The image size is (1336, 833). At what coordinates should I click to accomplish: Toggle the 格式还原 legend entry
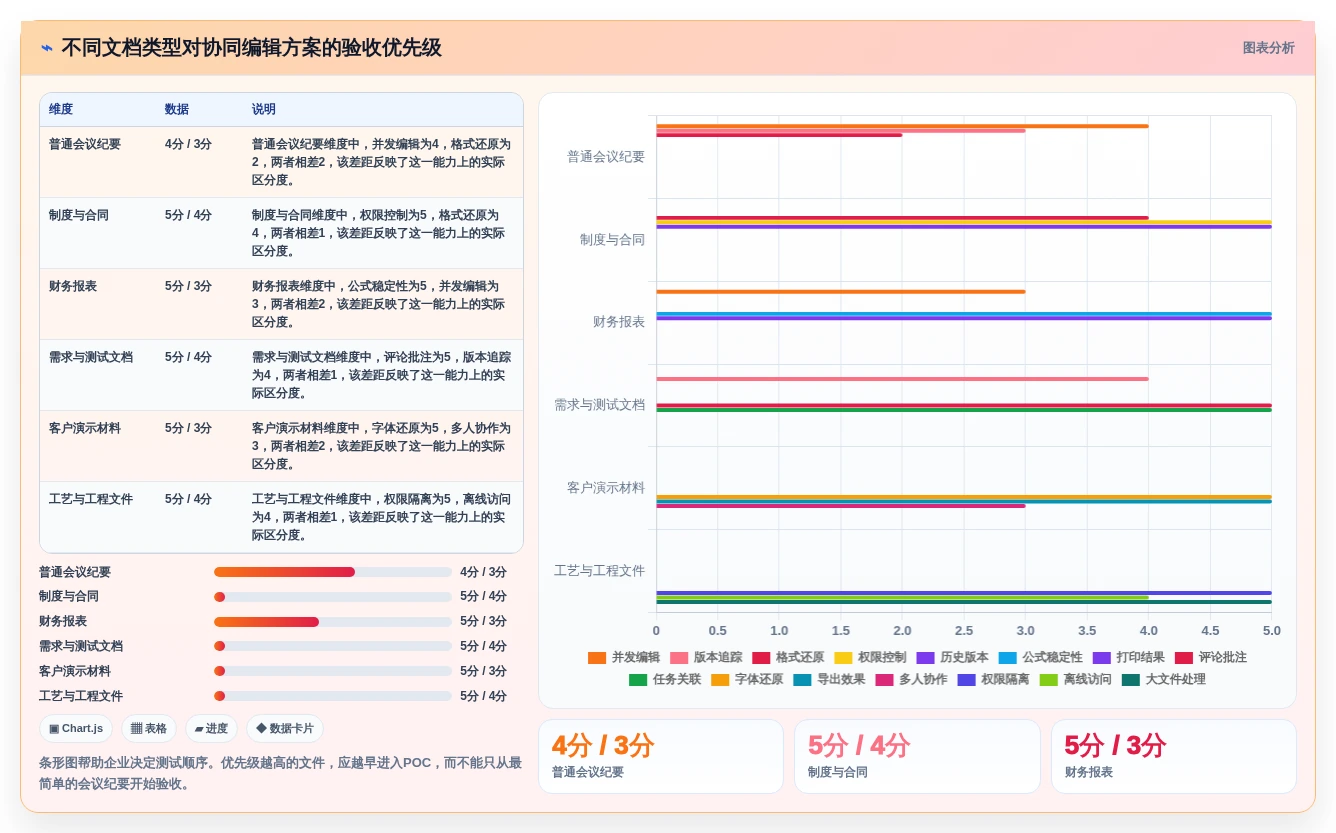pyautogui.click(x=788, y=658)
